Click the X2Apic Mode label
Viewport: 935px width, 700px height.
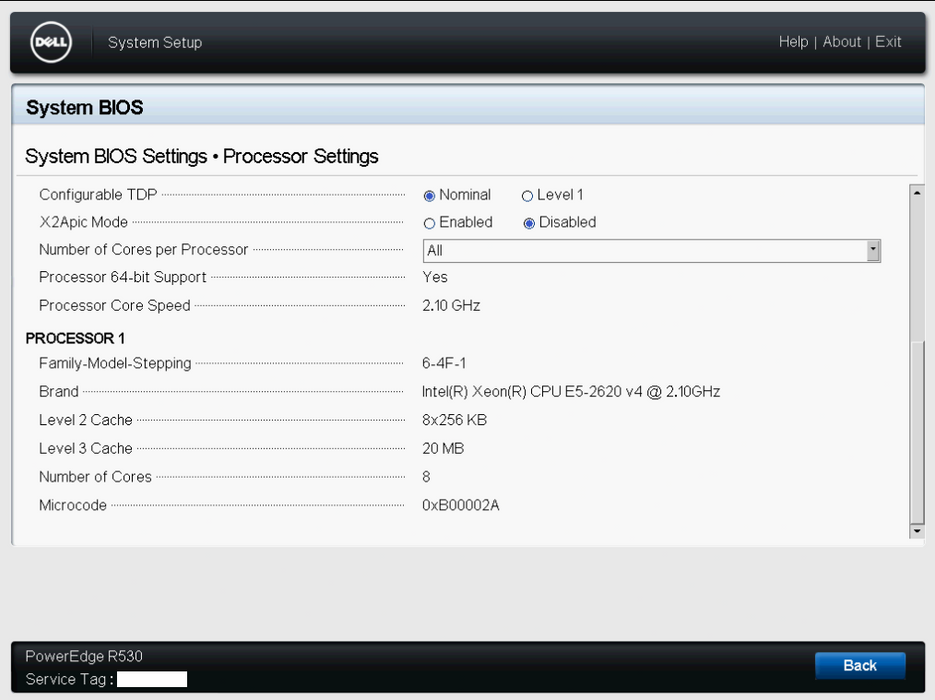tap(83, 222)
